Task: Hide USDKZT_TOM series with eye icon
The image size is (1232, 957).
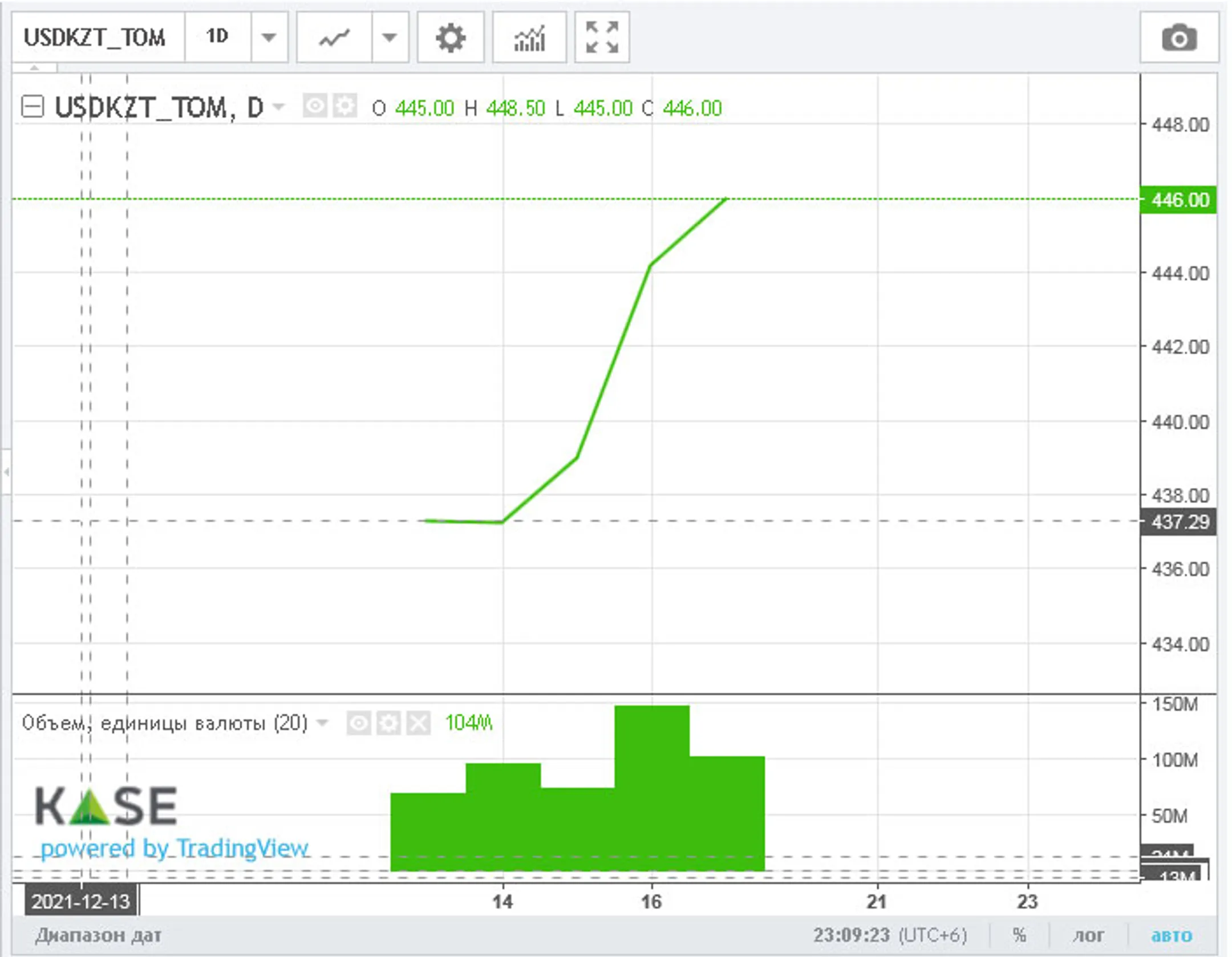Action: pyautogui.click(x=315, y=106)
